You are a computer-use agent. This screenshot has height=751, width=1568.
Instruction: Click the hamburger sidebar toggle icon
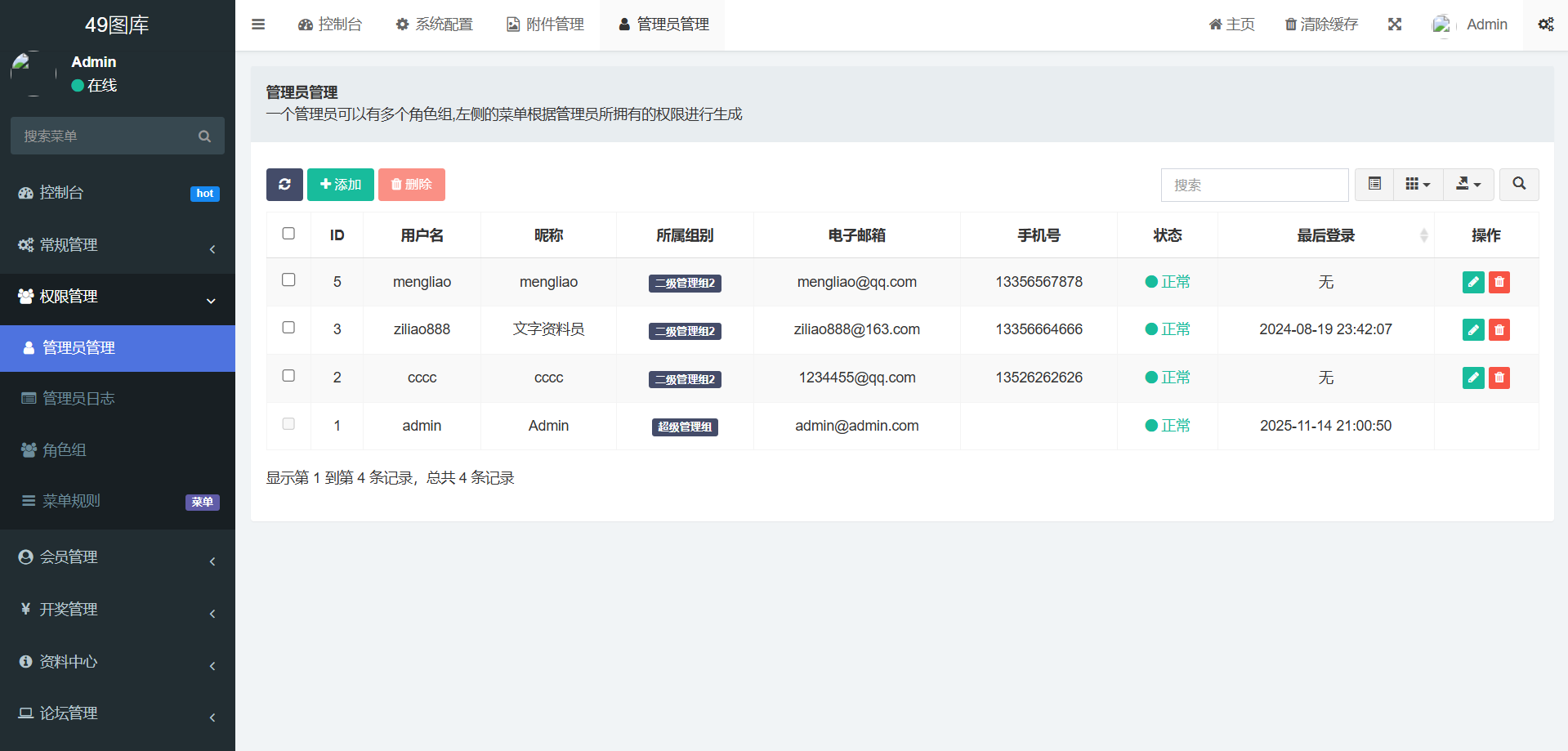point(258,25)
